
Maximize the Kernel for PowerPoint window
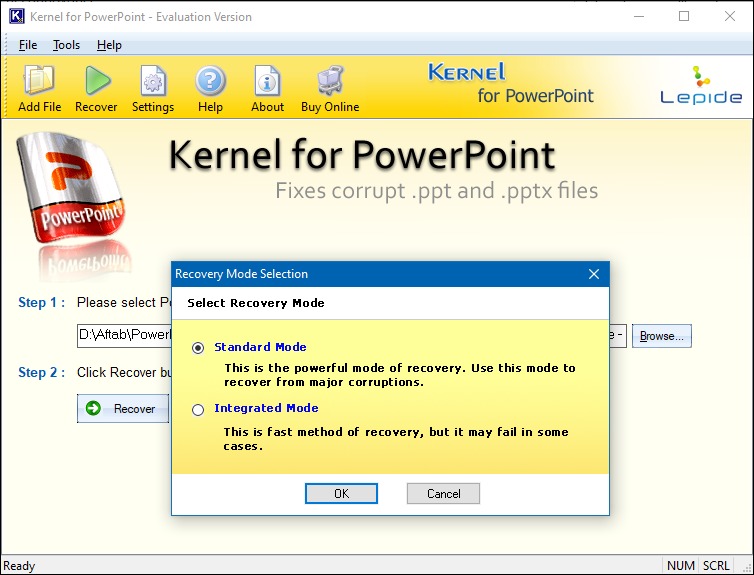pyautogui.click(x=684, y=16)
